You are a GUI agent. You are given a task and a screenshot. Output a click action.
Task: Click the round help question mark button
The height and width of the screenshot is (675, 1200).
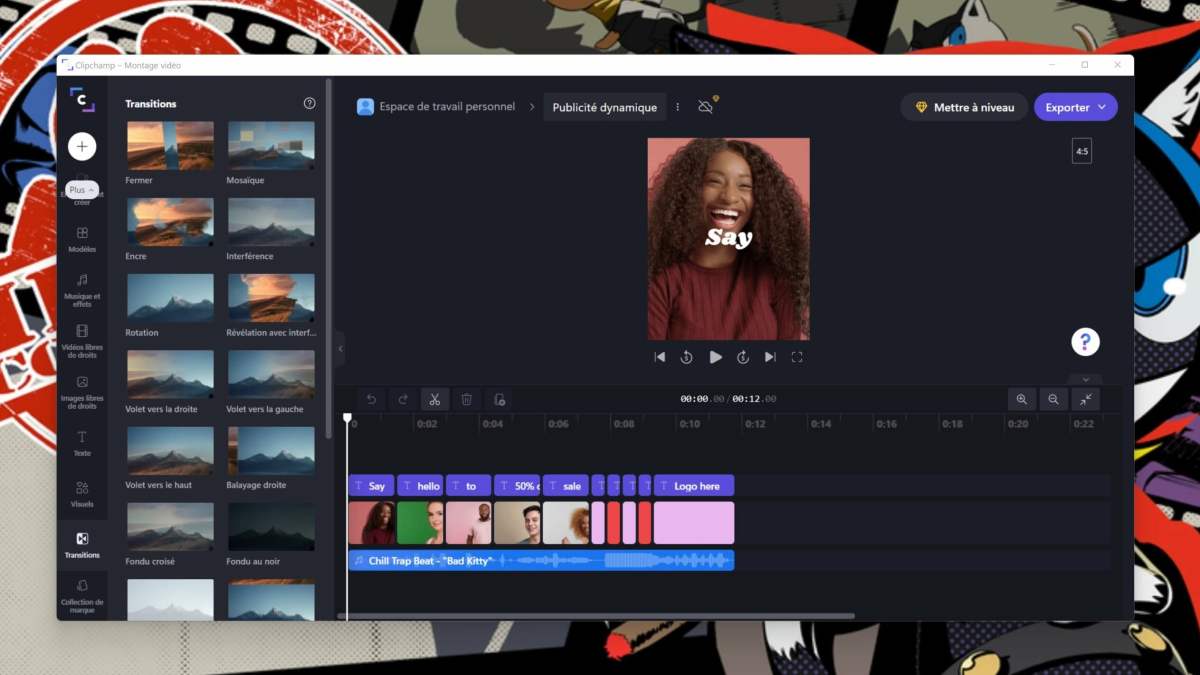(x=1085, y=342)
